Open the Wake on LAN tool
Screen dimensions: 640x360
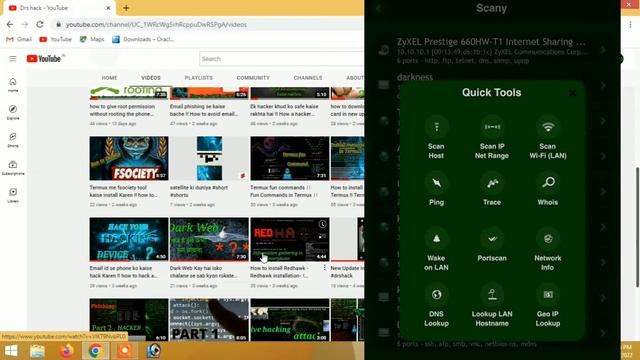click(x=436, y=250)
